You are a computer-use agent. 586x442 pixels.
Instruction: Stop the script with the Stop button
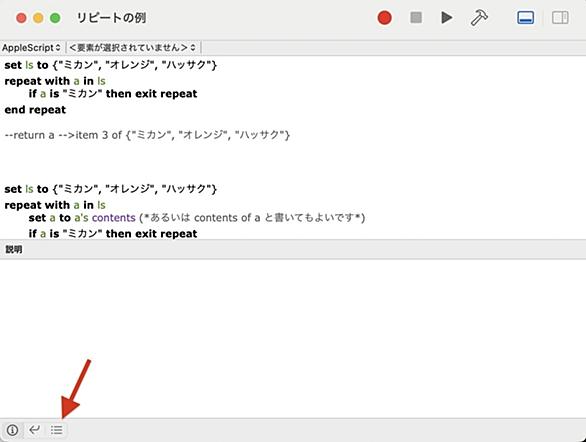pos(416,17)
